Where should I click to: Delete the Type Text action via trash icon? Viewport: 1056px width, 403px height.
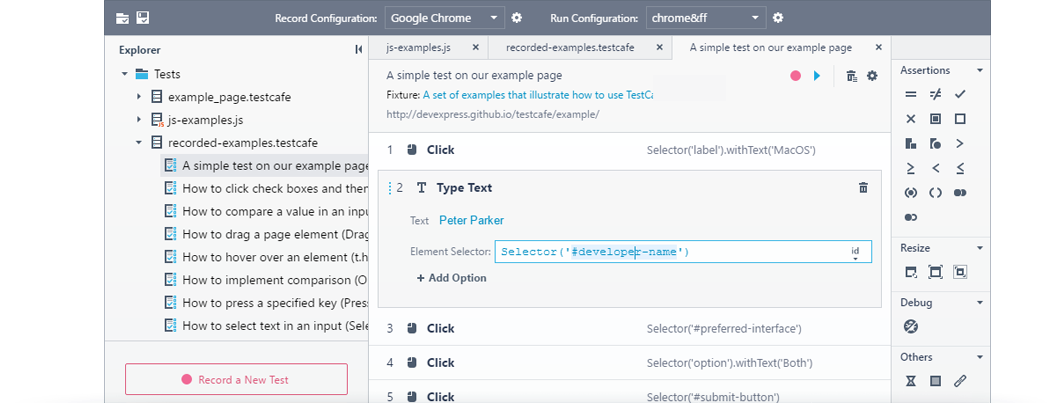(864, 187)
